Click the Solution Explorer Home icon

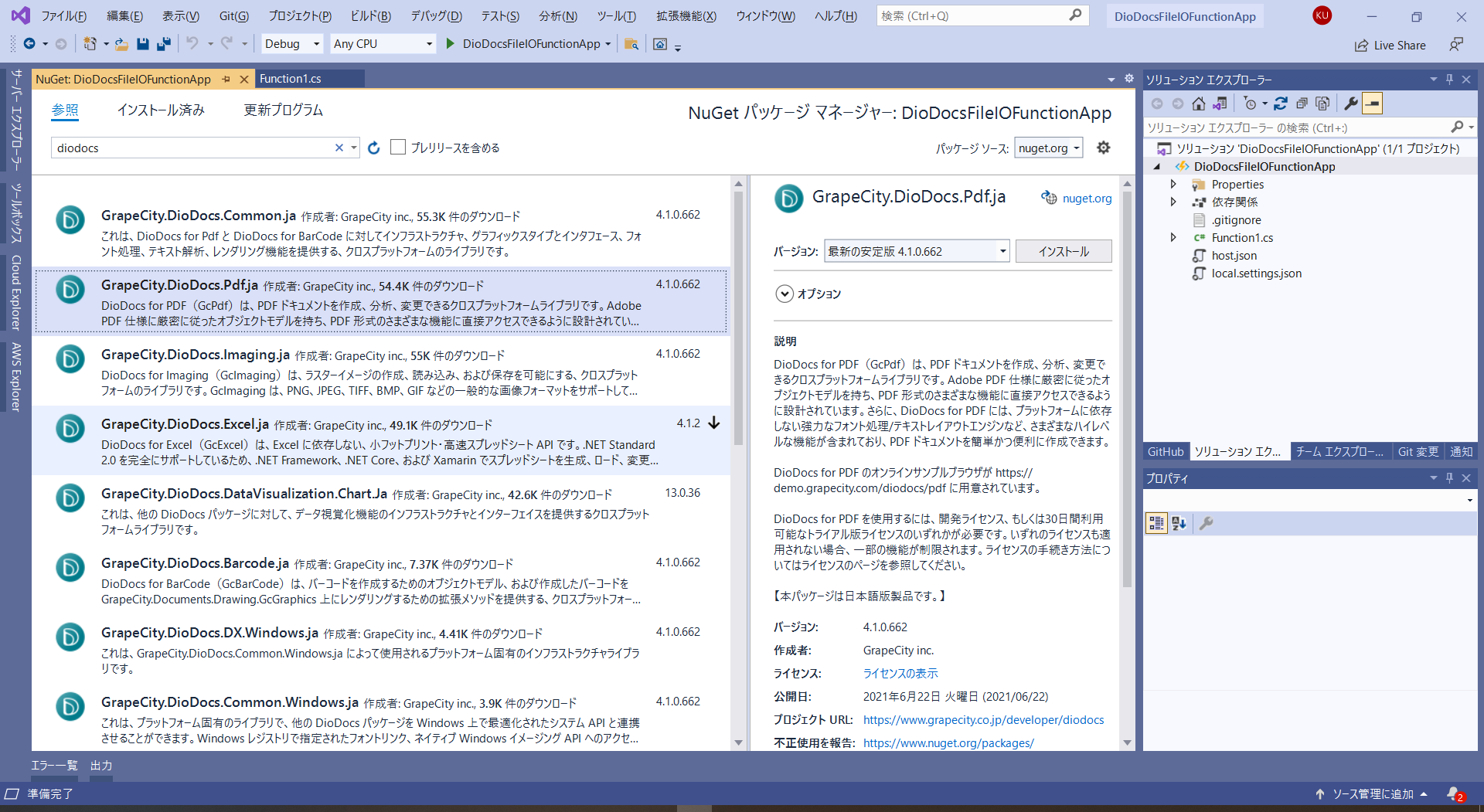(1199, 104)
